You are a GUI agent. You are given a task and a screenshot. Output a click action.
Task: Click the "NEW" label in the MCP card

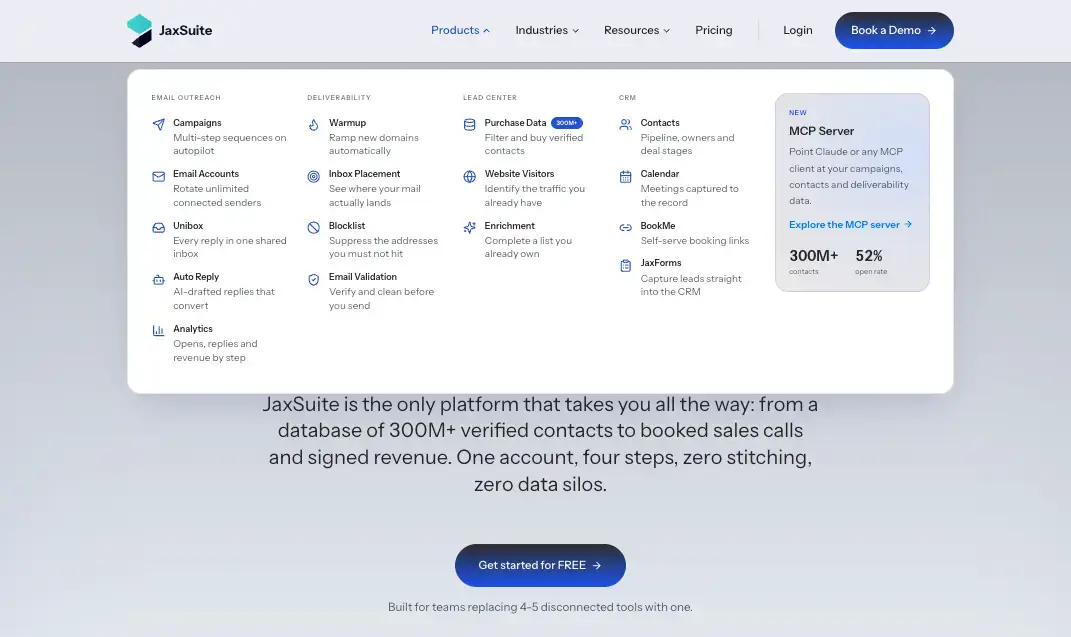[798, 113]
